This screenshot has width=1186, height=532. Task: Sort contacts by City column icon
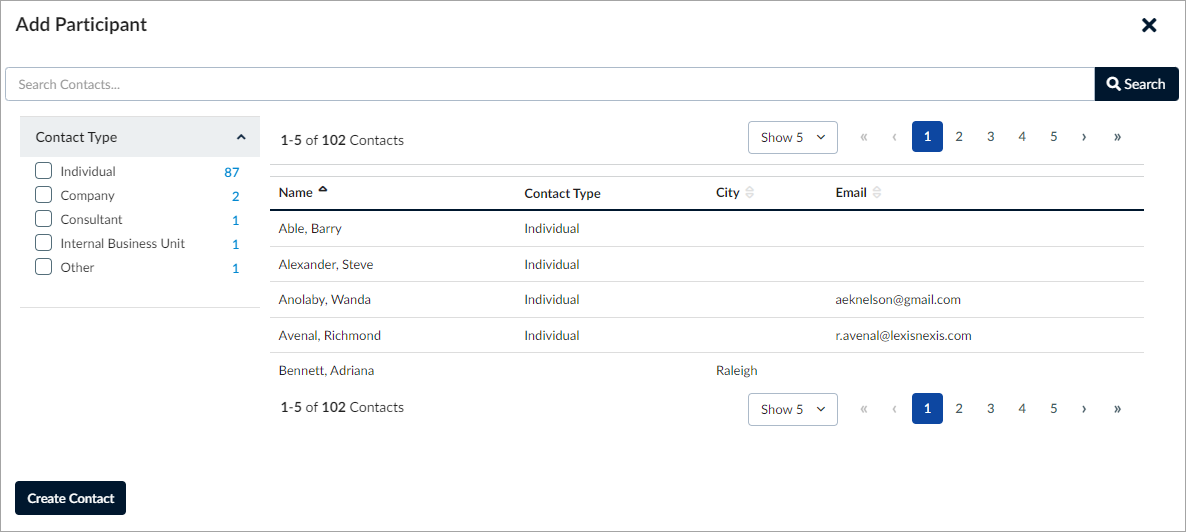tap(750, 192)
